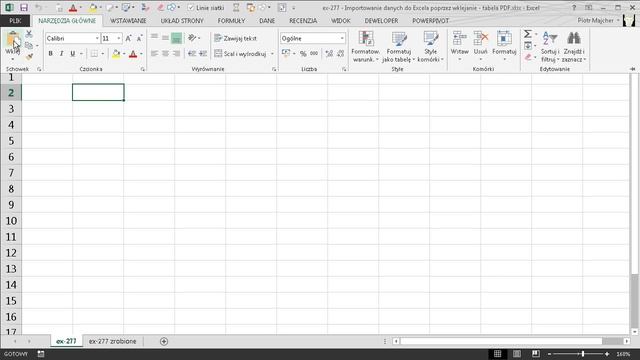The width and height of the screenshot is (640, 360).
Task: Click the Format Painter brush icon
Action: tap(29, 57)
